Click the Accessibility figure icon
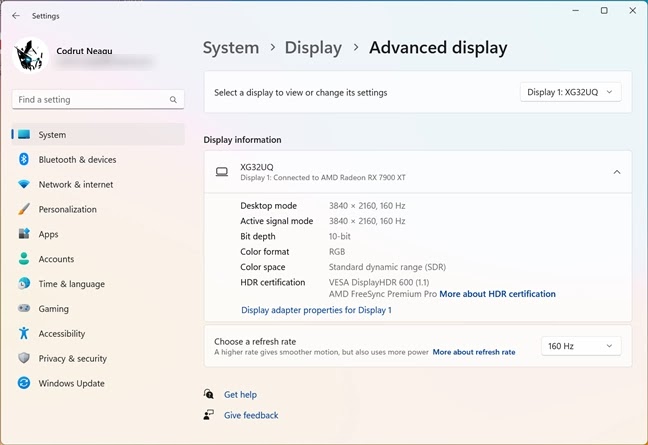Image resolution: width=648 pixels, height=445 pixels. pyautogui.click(x=24, y=334)
